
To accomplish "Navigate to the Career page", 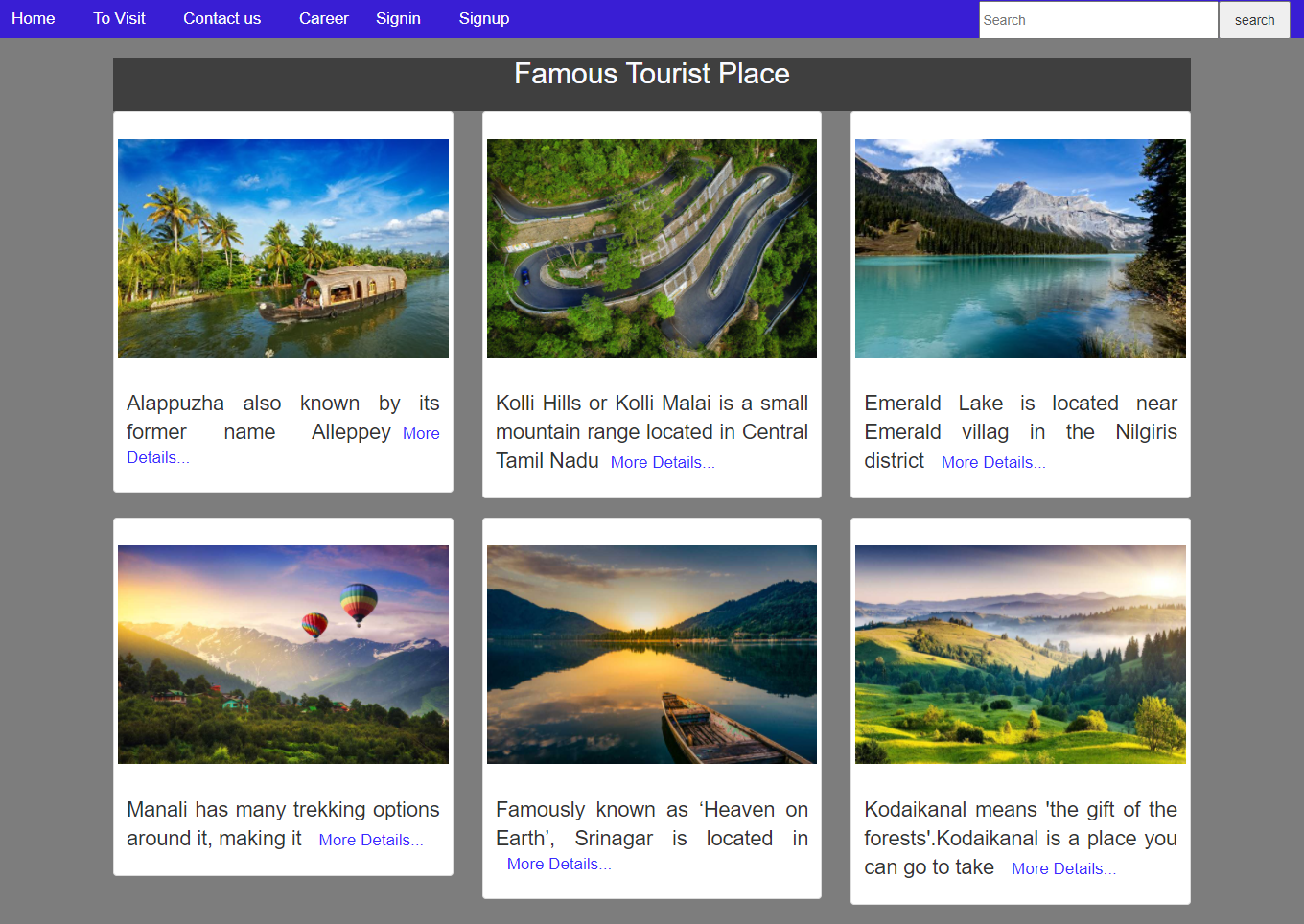I will (x=324, y=19).
